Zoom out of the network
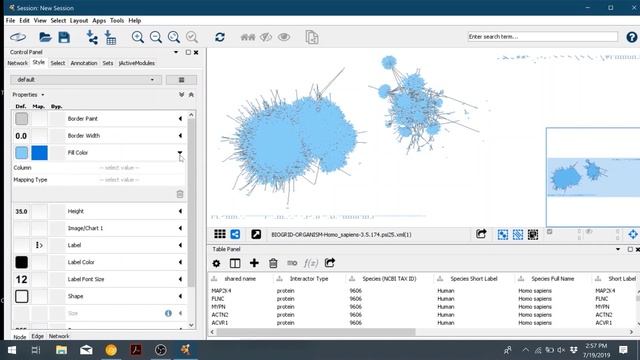This screenshot has width=640, height=360. coord(156,38)
